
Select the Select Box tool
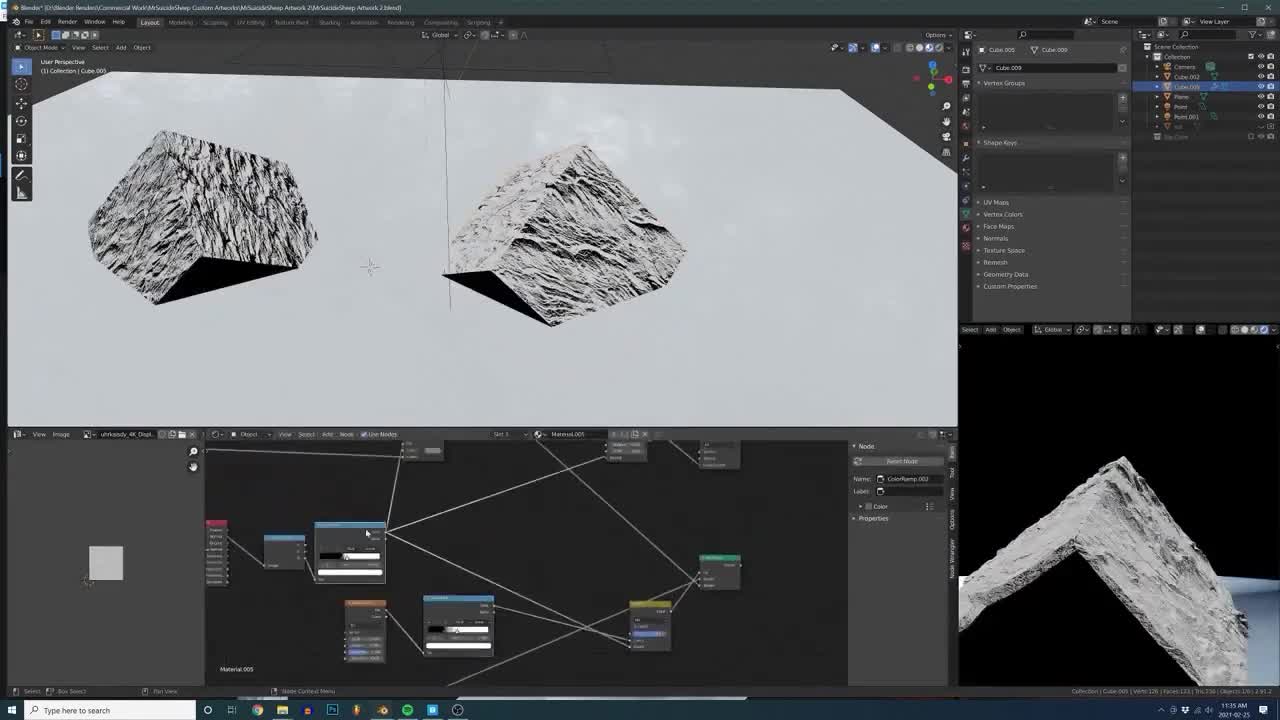point(21,67)
